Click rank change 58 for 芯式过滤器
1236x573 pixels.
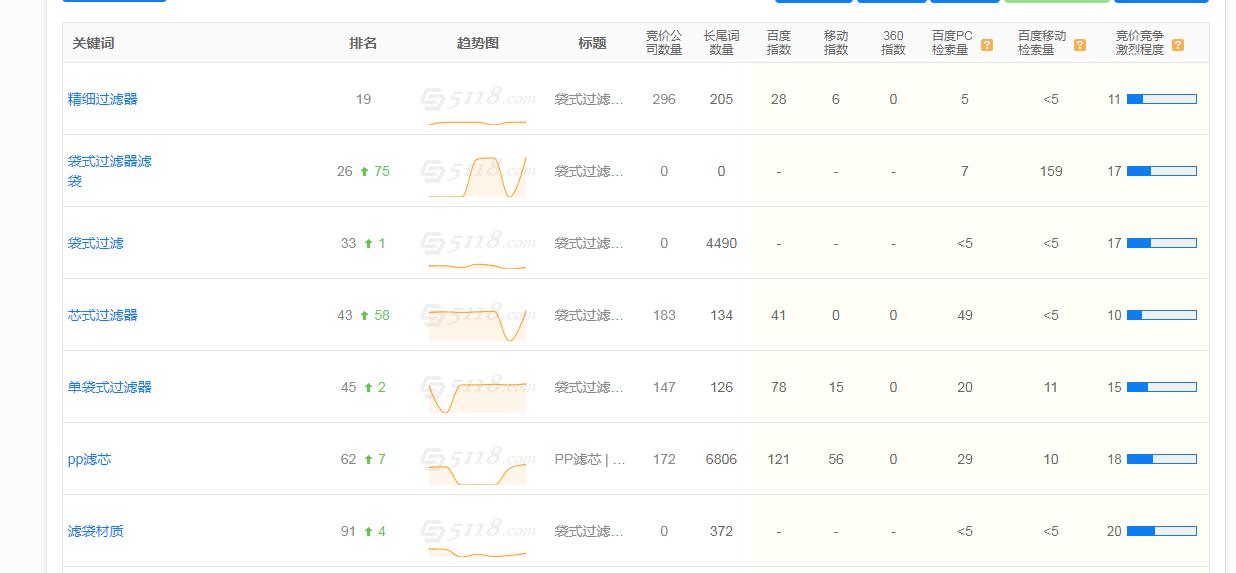pyautogui.click(x=382, y=315)
